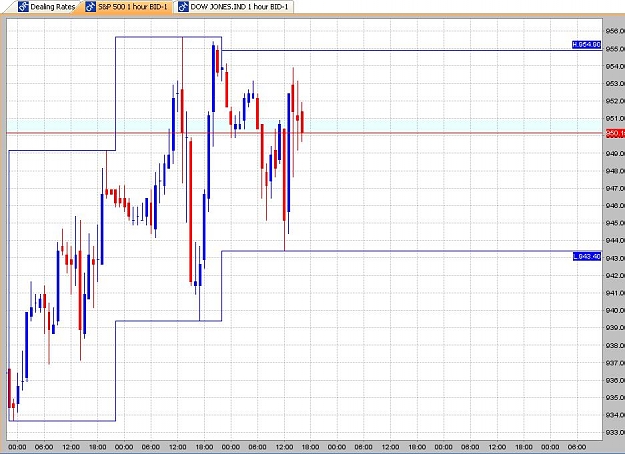Select the blue L 943.40 low-level label
Image resolution: width=625 pixels, height=454 pixels.
pyautogui.click(x=587, y=256)
